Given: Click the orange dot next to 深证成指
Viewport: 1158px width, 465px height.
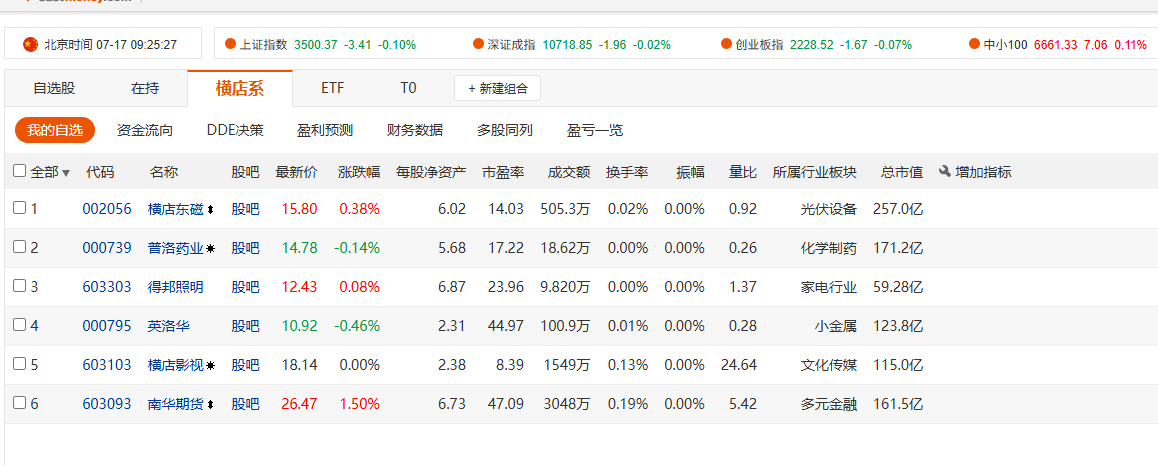Looking at the screenshot, I should tap(479, 44).
